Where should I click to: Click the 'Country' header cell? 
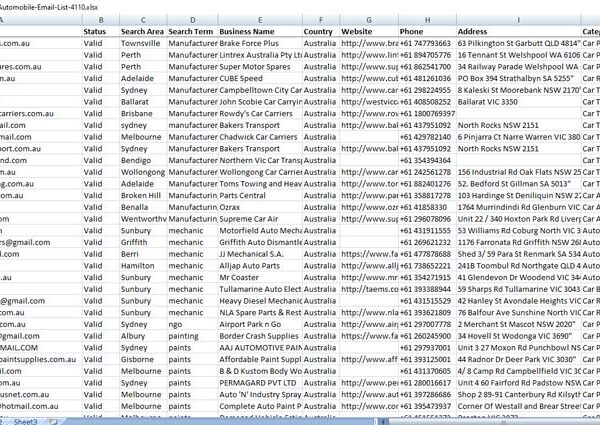coord(321,32)
